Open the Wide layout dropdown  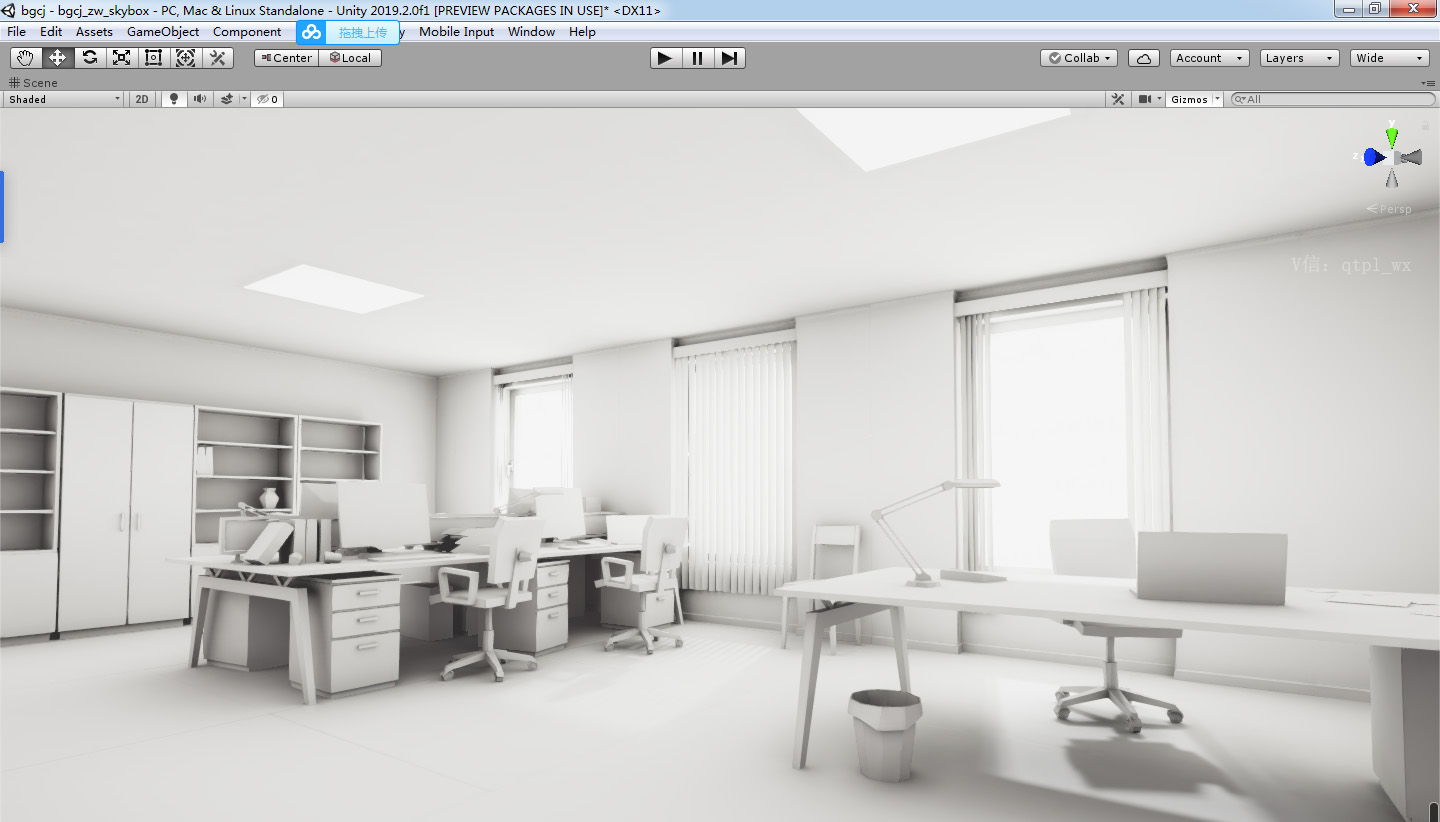tap(1390, 58)
